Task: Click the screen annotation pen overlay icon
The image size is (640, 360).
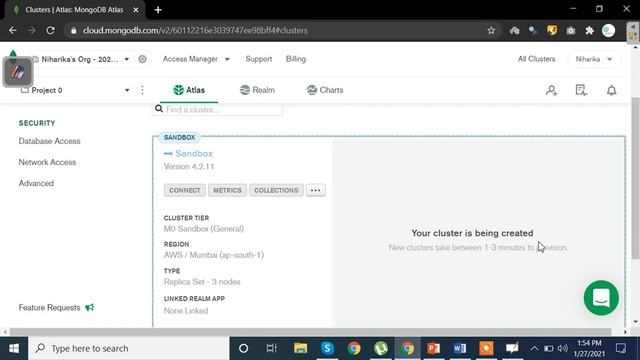Action: (x=18, y=72)
